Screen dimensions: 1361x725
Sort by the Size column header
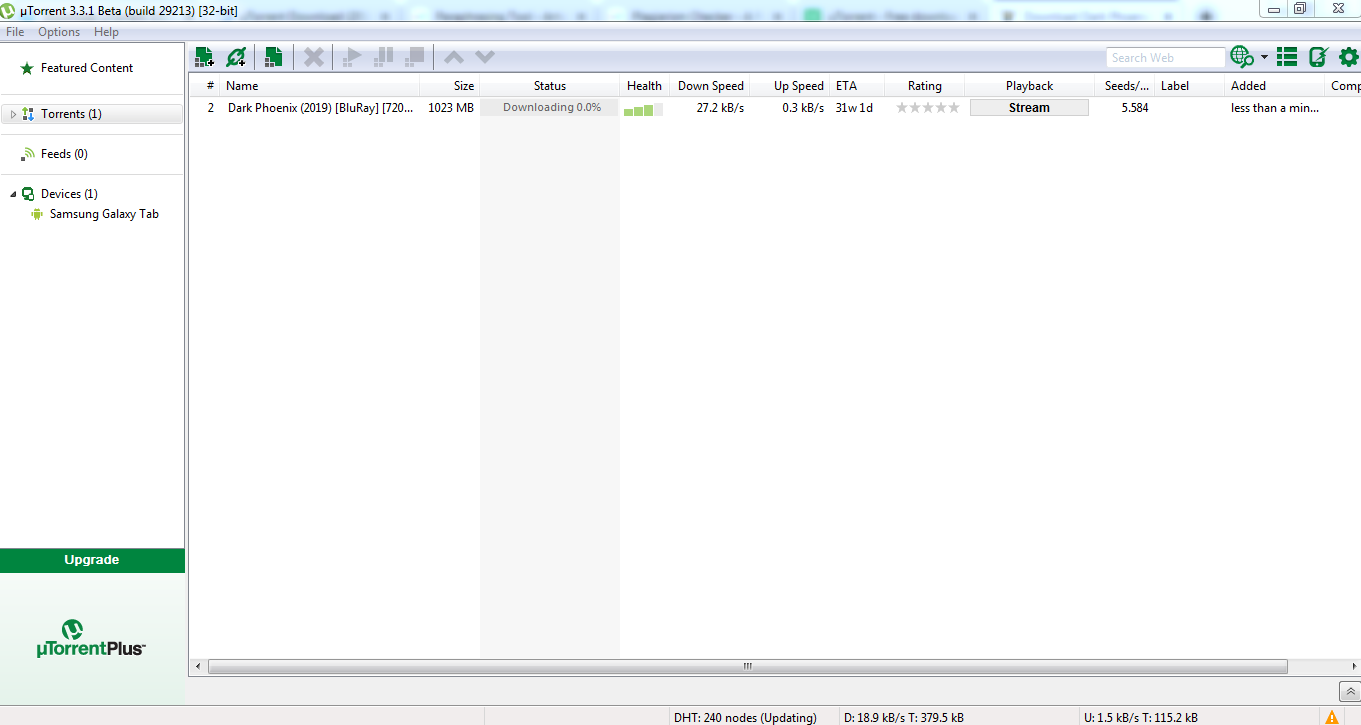pyautogui.click(x=449, y=86)
